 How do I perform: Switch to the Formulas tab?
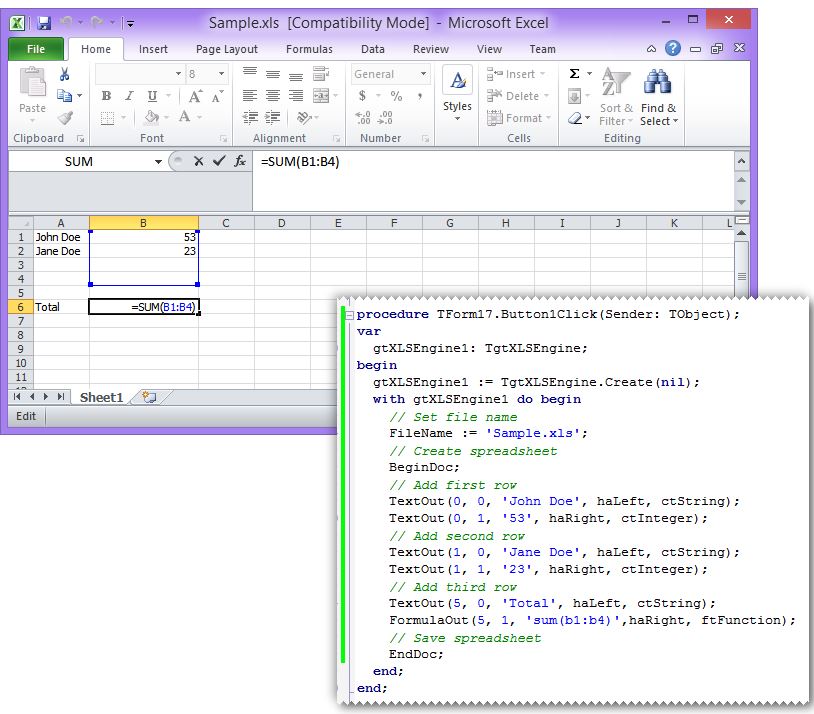pos(309,49)
